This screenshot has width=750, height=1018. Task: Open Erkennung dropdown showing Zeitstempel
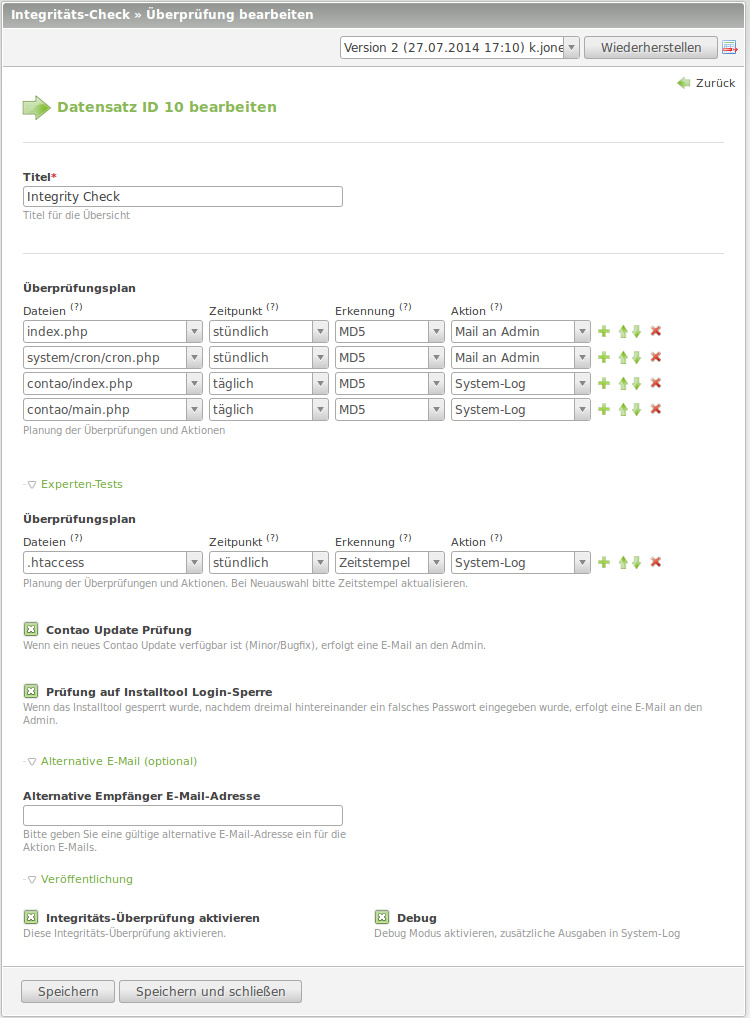[x=389, y=562]
